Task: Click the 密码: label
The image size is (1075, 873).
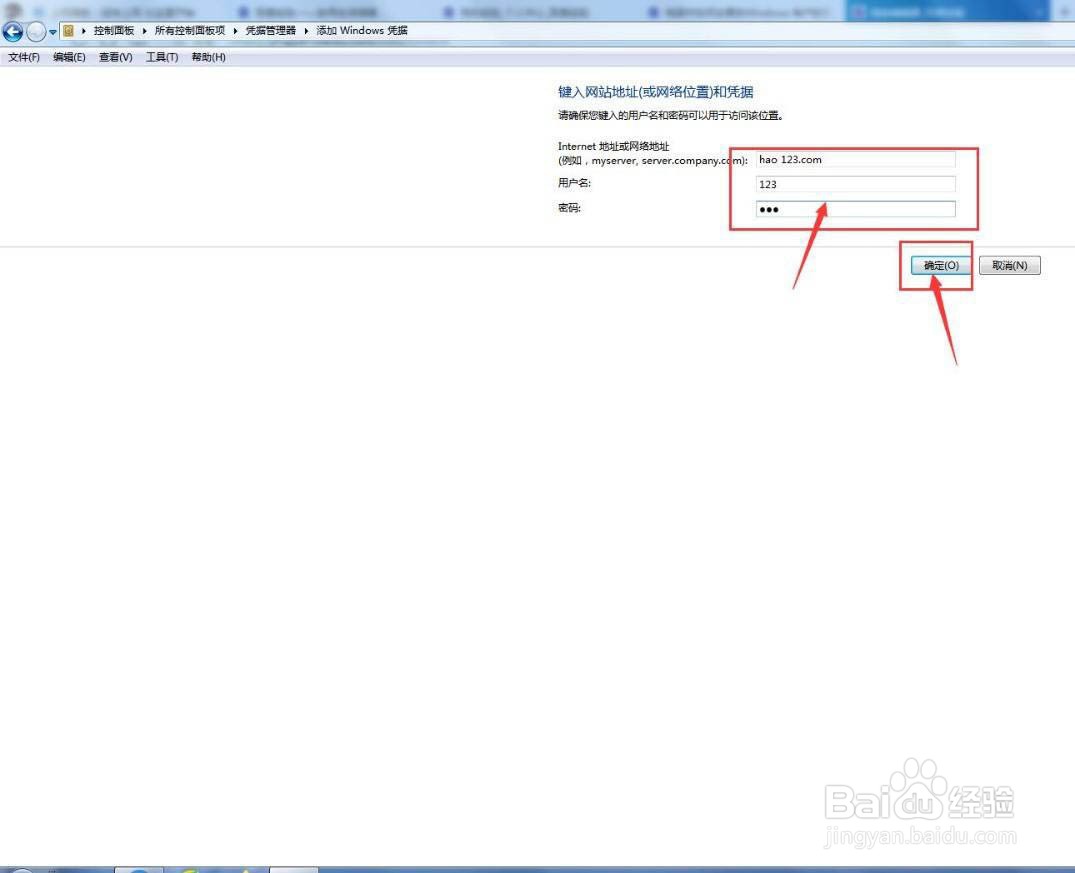Action: click(569, 208)
